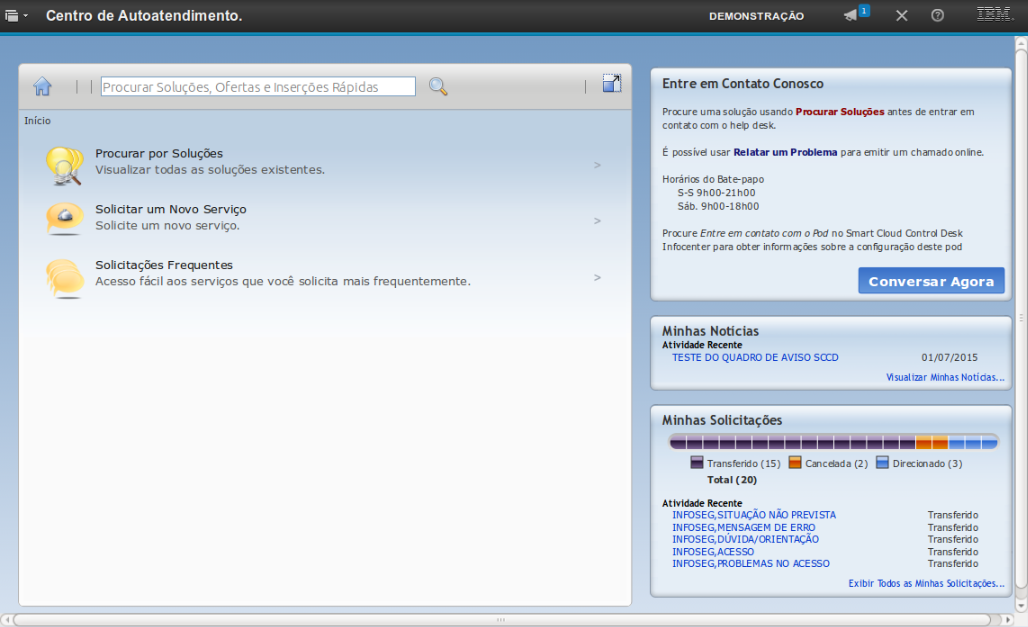Click the Home icon in the toolbar
The width and height of the screenshot is (1028, 627).
coord(42,87)
